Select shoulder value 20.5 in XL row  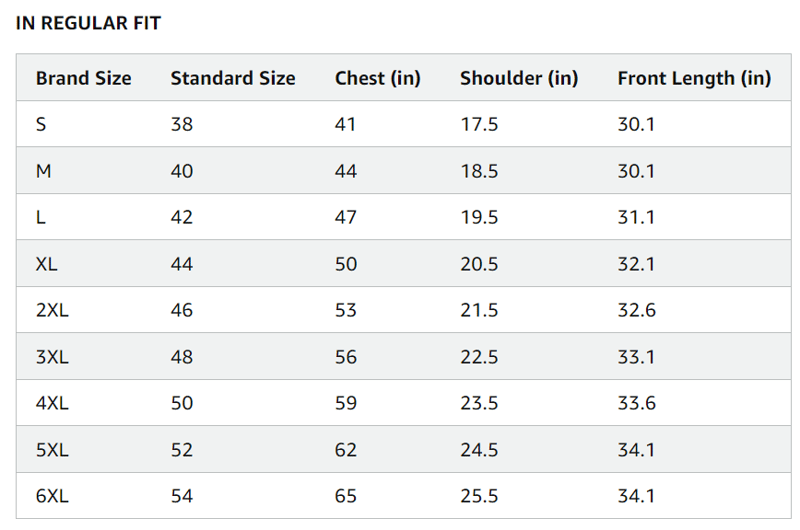479,264
